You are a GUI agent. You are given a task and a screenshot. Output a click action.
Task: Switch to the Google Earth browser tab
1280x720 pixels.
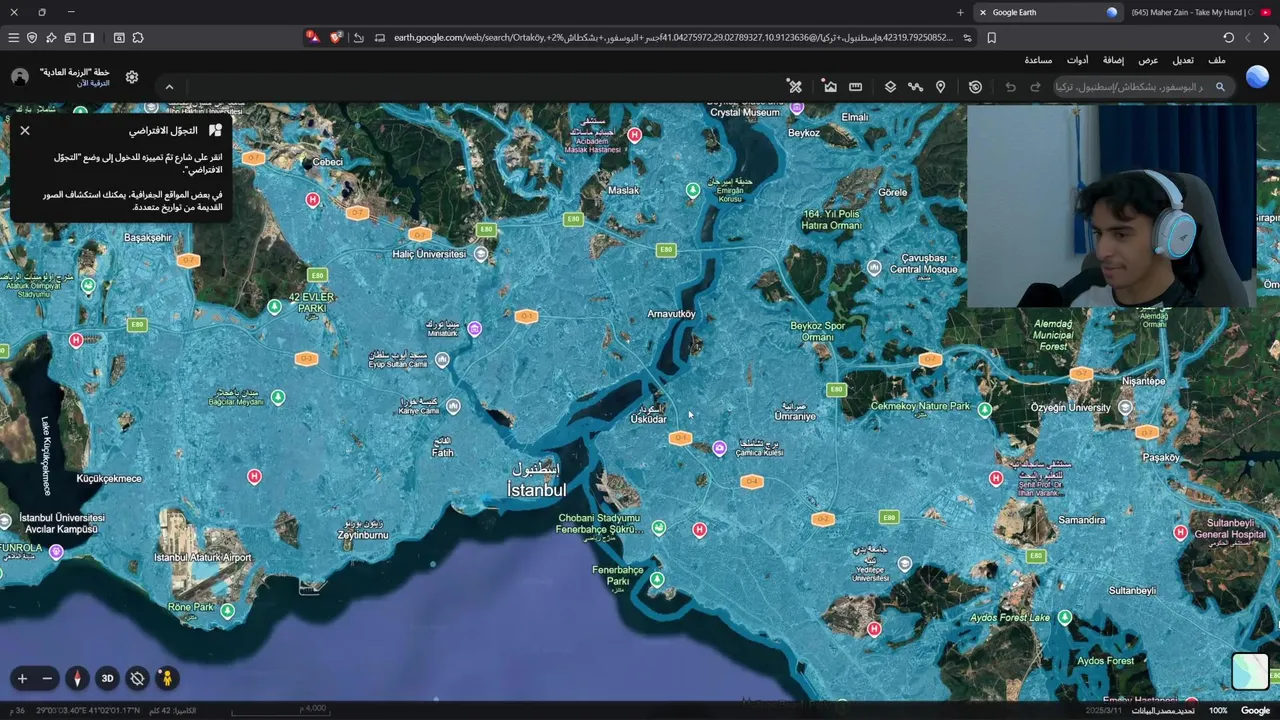tap(1048, 12)
